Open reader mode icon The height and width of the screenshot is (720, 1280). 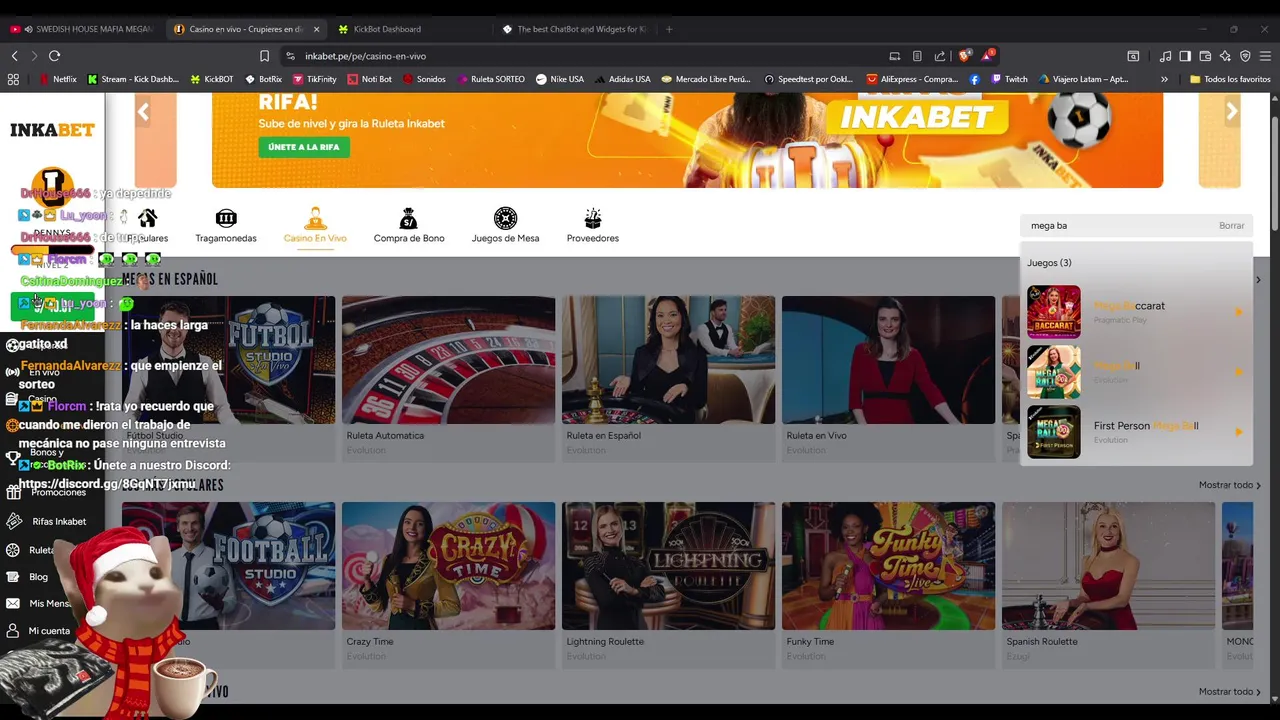[917, 56]
